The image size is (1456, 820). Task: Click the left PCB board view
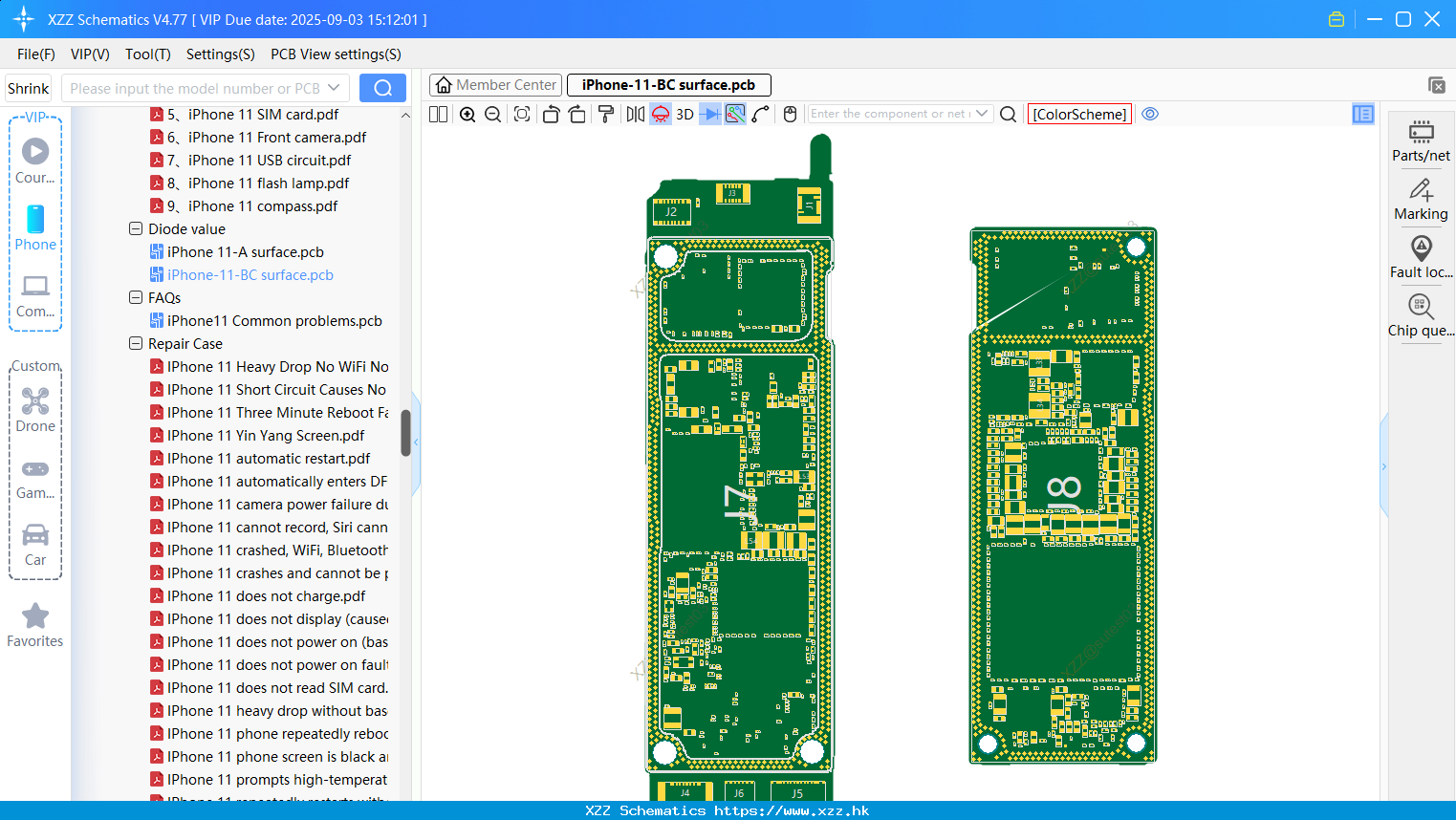coord(739,468)
